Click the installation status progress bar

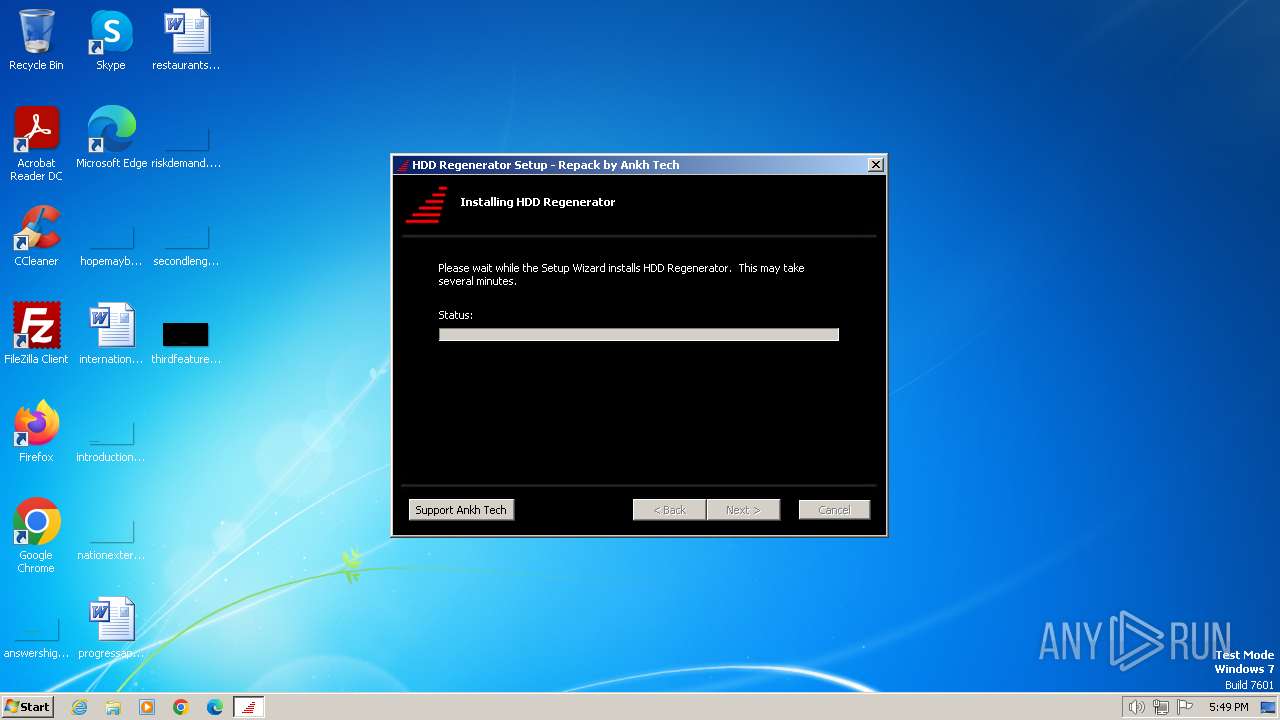pyautogui.click(x=639, y=335)
